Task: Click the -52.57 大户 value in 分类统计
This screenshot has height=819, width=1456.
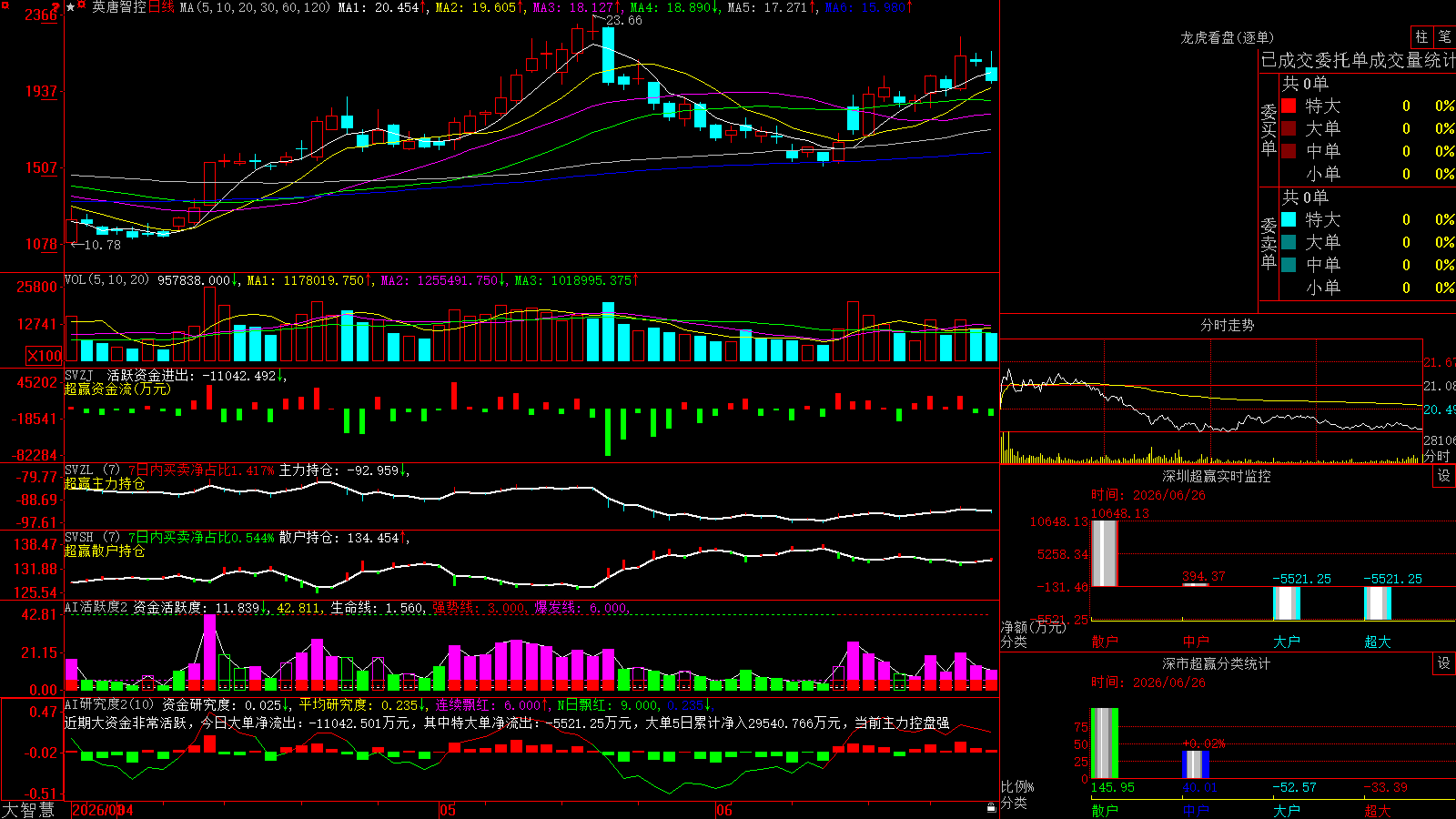Action: [1295, 787]
